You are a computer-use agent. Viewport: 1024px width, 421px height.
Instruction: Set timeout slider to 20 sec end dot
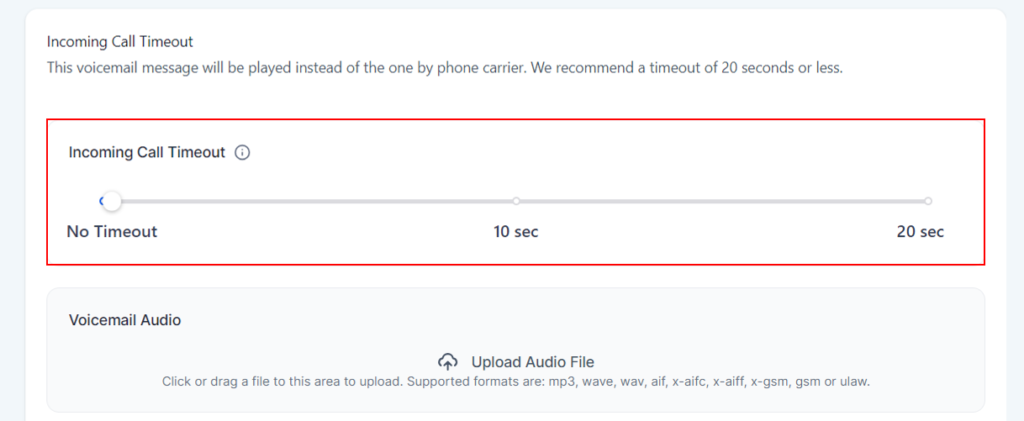point(928,201)
